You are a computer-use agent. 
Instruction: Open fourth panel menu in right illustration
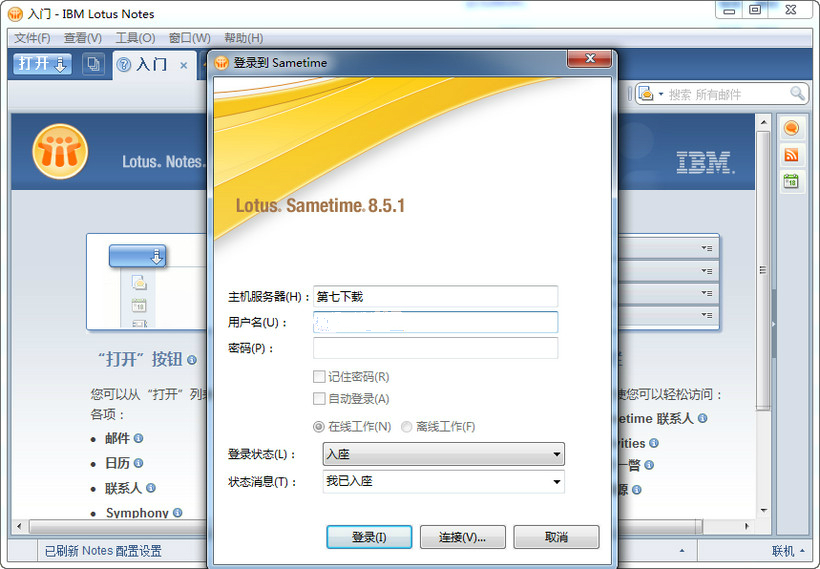tap(707, 315)
